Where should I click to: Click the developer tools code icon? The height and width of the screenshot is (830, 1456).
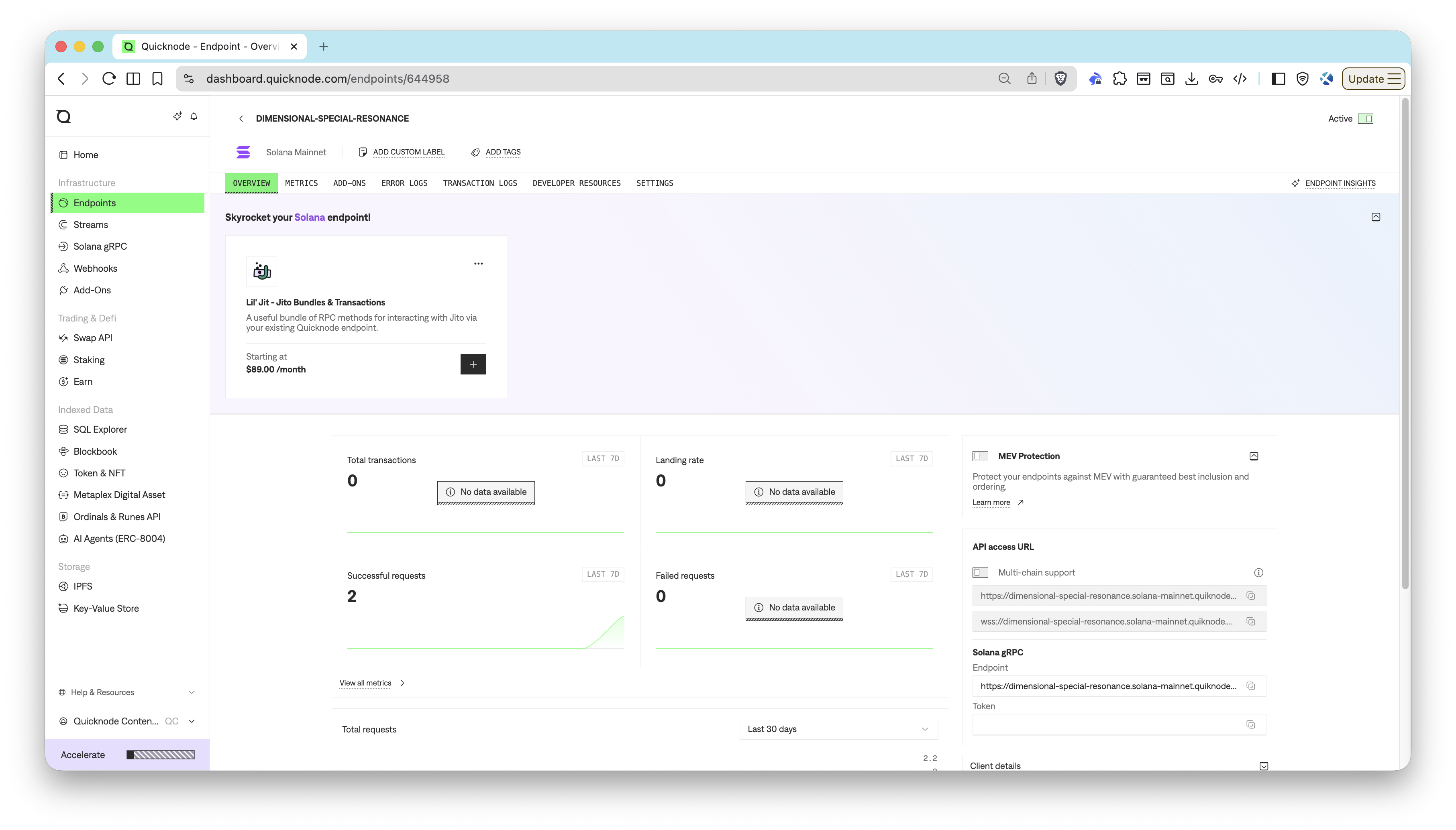point(1239,79)
